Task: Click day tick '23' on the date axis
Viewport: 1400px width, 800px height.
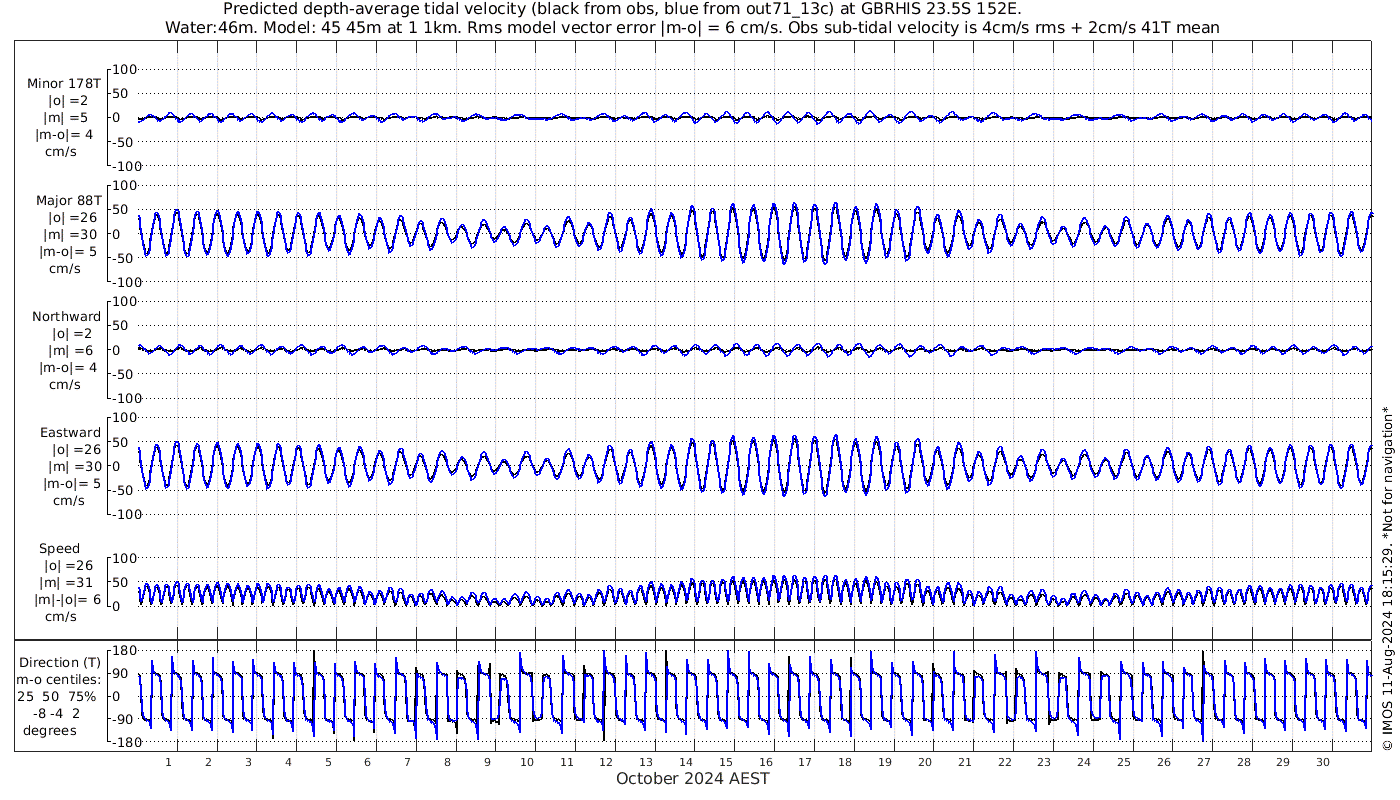Action: [x=1044, y=762]
